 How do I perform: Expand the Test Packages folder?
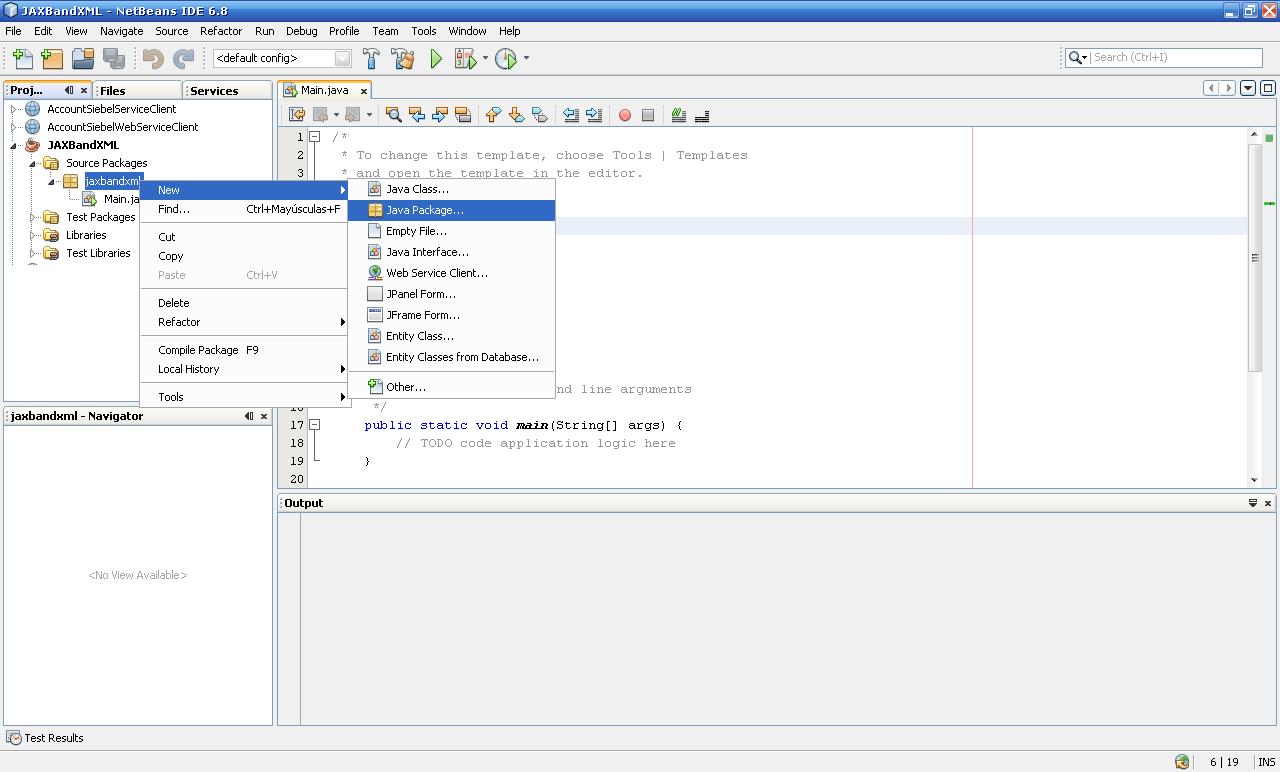coord(30,217)
